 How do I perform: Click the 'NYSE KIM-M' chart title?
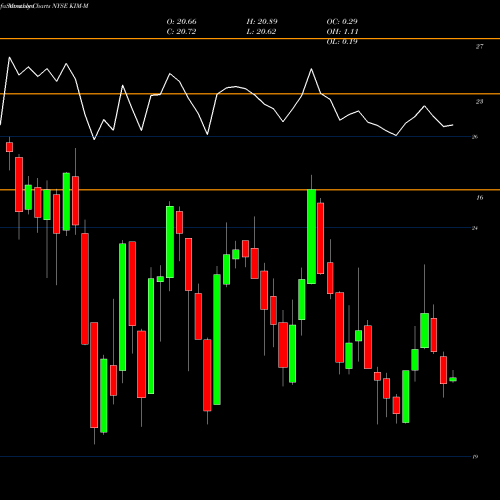pyautogui.click(x=70, y=6)
